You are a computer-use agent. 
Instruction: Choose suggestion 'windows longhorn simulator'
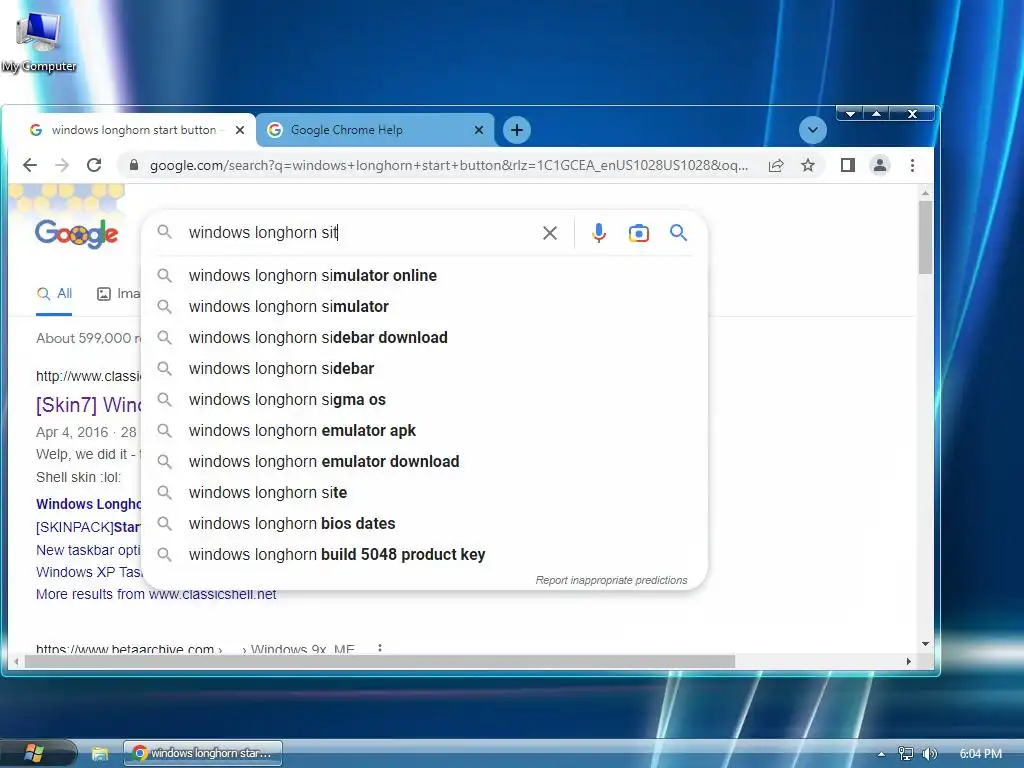tap(424, 306)
